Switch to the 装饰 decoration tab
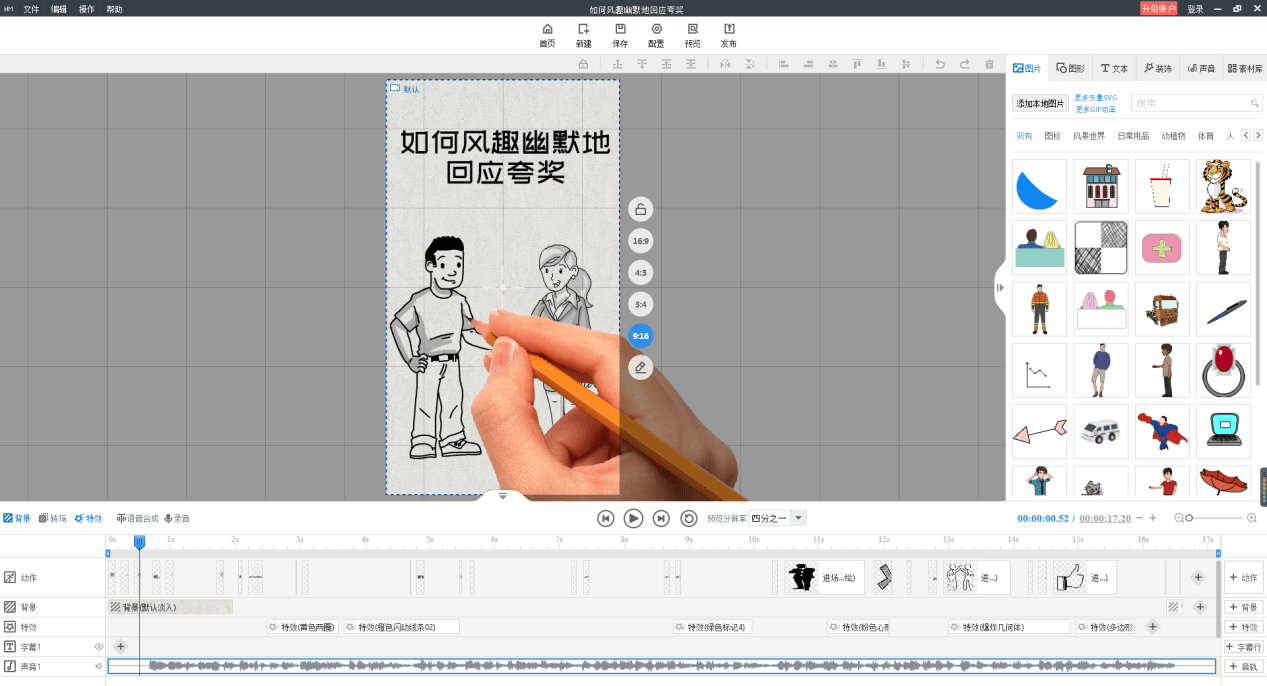1267x686 pixels. pyautogui.click(x=1158, y=68)
